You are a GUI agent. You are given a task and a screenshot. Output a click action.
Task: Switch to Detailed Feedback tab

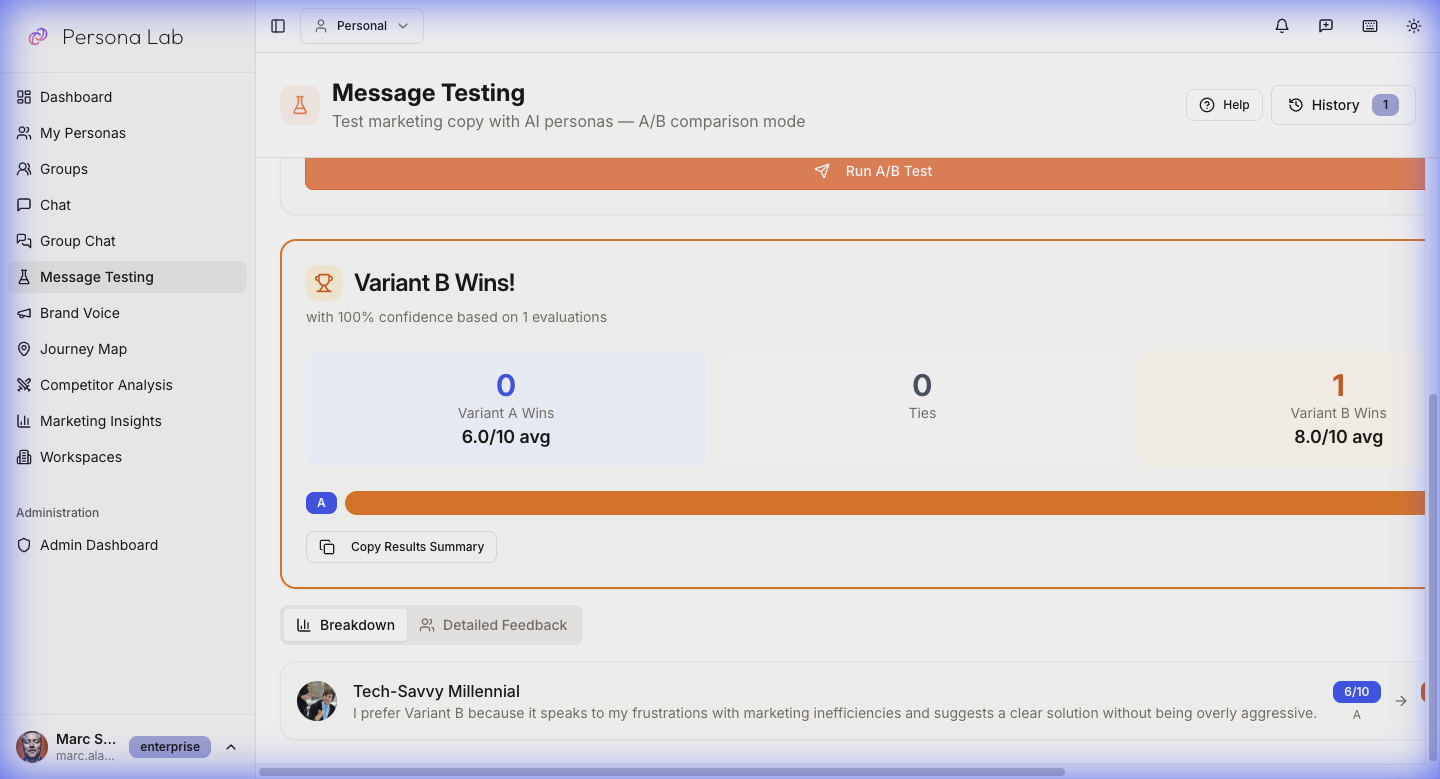coord(493,625)
